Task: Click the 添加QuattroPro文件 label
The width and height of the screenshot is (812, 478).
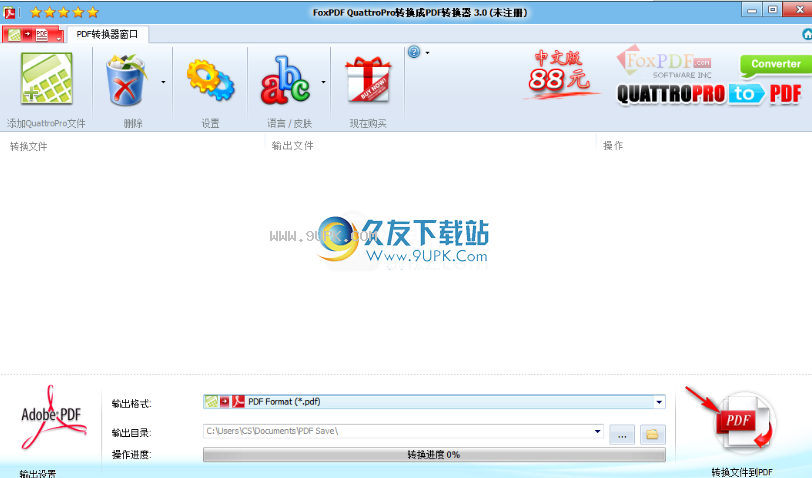Action: tap(46, 123)
